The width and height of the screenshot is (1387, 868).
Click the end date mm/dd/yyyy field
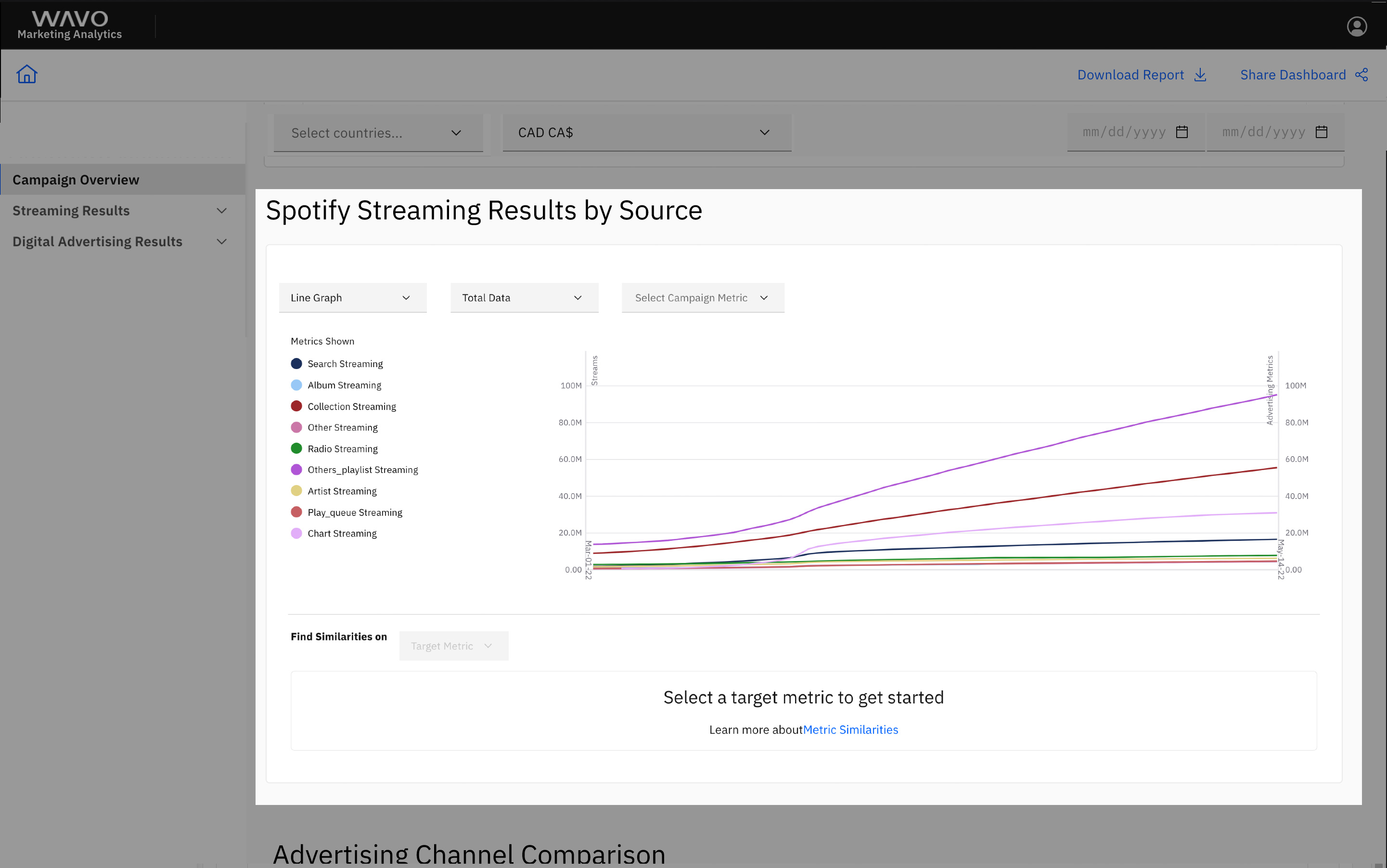tap(1275, 133)
